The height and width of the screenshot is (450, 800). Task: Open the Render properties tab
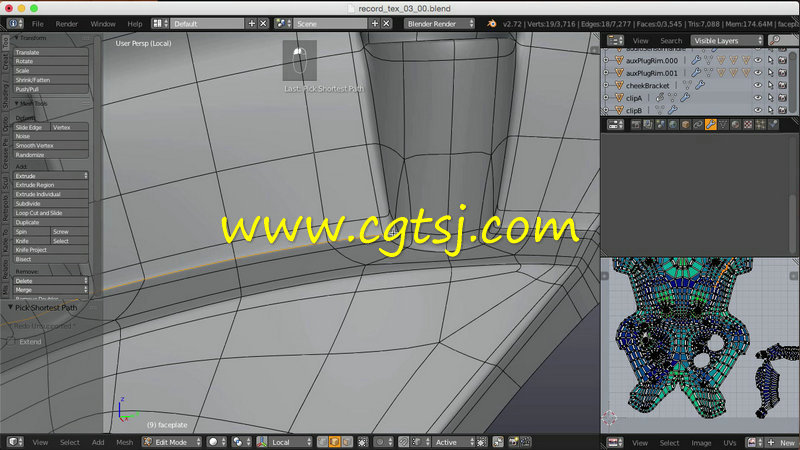pyautogui.click(x=636, y=124)
